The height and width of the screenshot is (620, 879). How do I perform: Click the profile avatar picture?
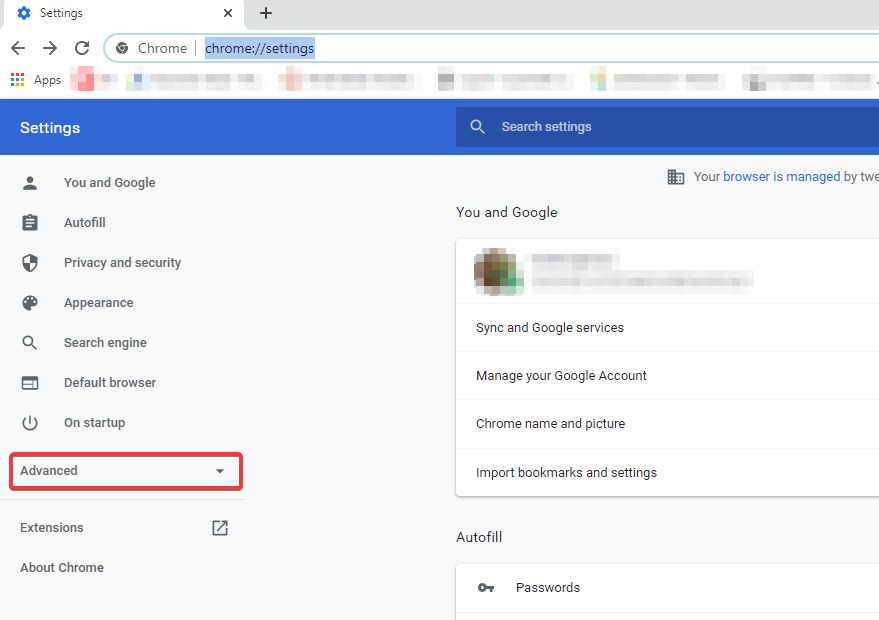pyautogui.click(x=497, y=271)
